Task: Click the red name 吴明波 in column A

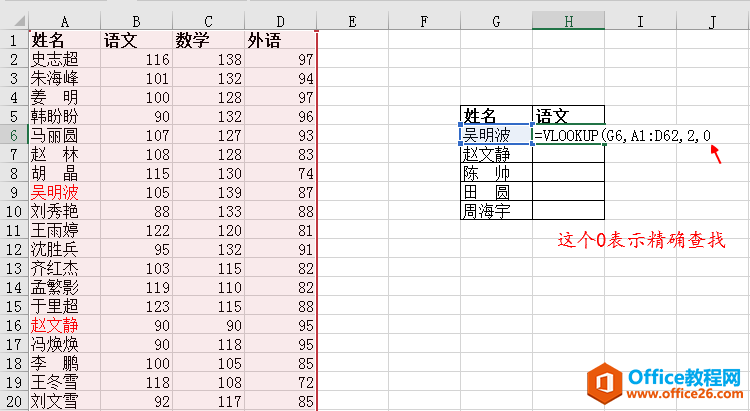Action: pyautogui.click(x=65, y=192)
